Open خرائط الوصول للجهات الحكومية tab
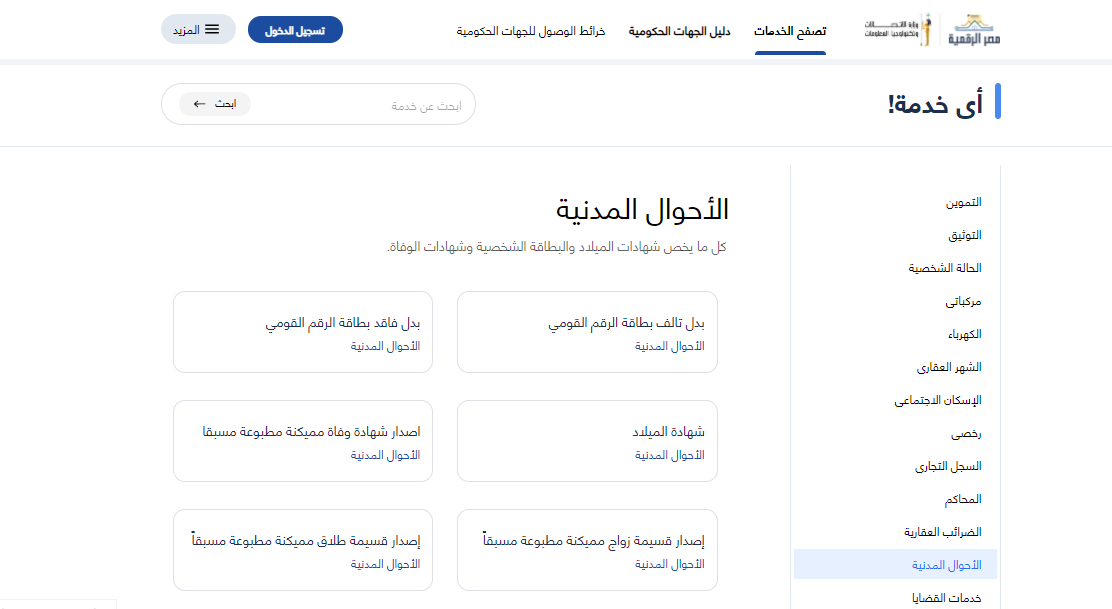 (530, 31)
